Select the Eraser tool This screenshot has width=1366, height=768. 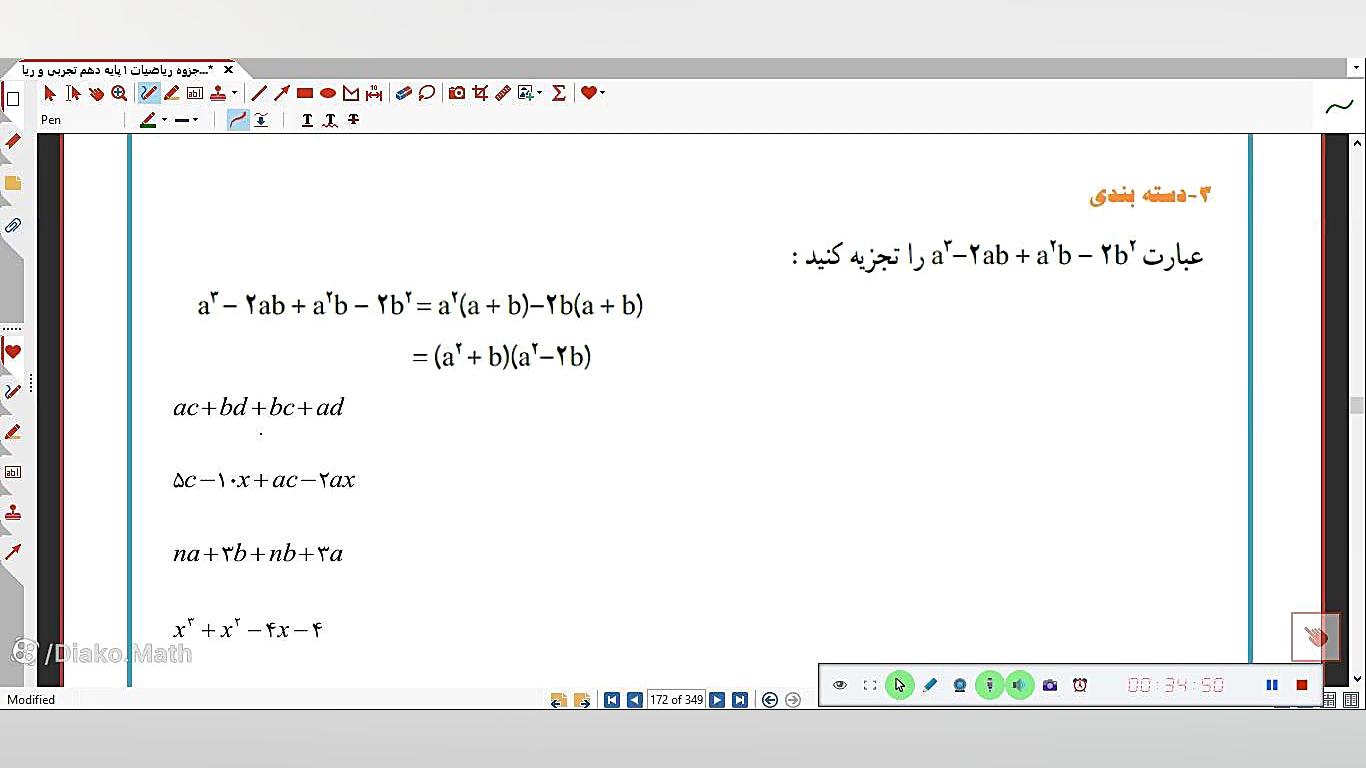(x=404, y=93)
